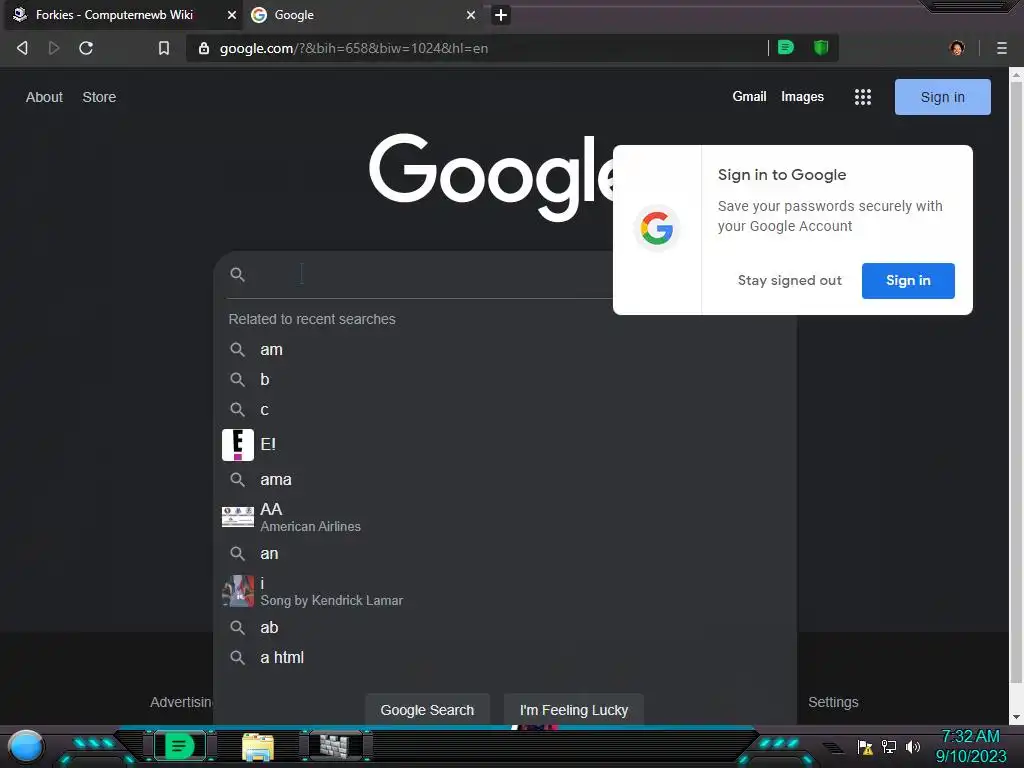
Task: Bookmark this page with the bookmark icon
Action: click(x=164, y=48)
